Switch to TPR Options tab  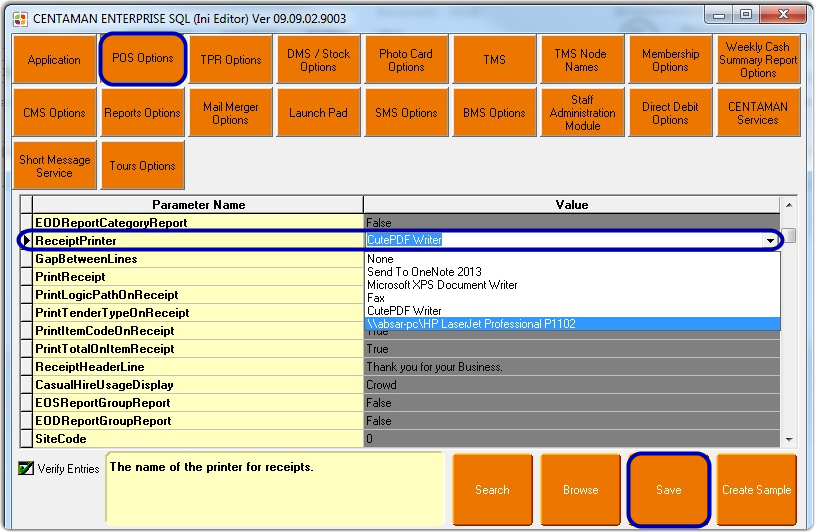(230, 60)
